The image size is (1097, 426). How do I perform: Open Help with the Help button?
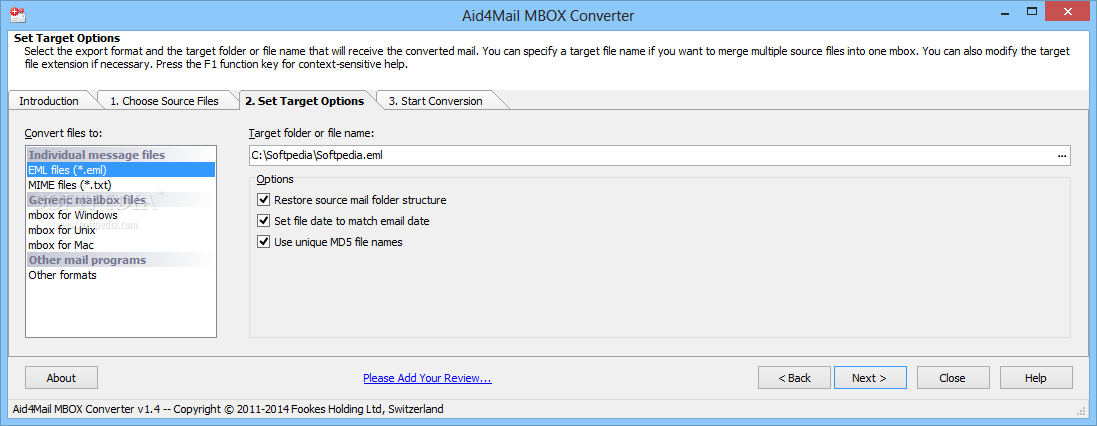[1036, 378]
